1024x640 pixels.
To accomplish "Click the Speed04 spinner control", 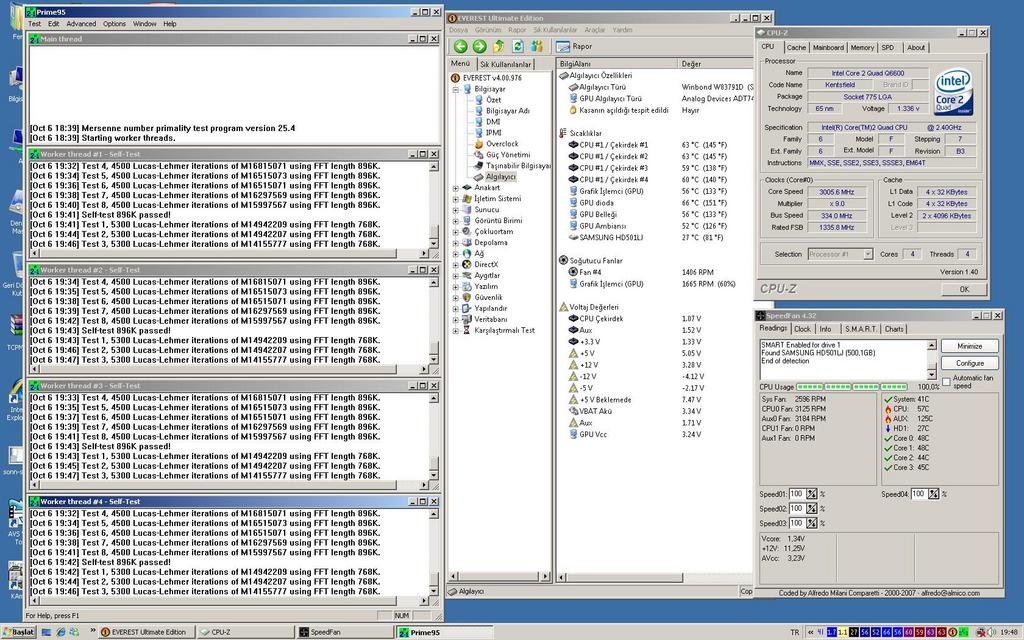I will point(934,494).
